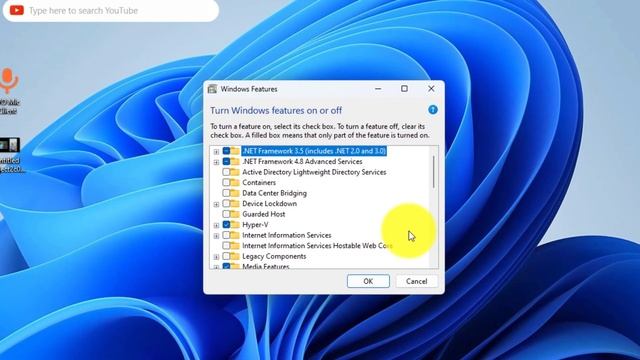
Task: Focus the YouTube search input field
Action: [x=111, y=10]
